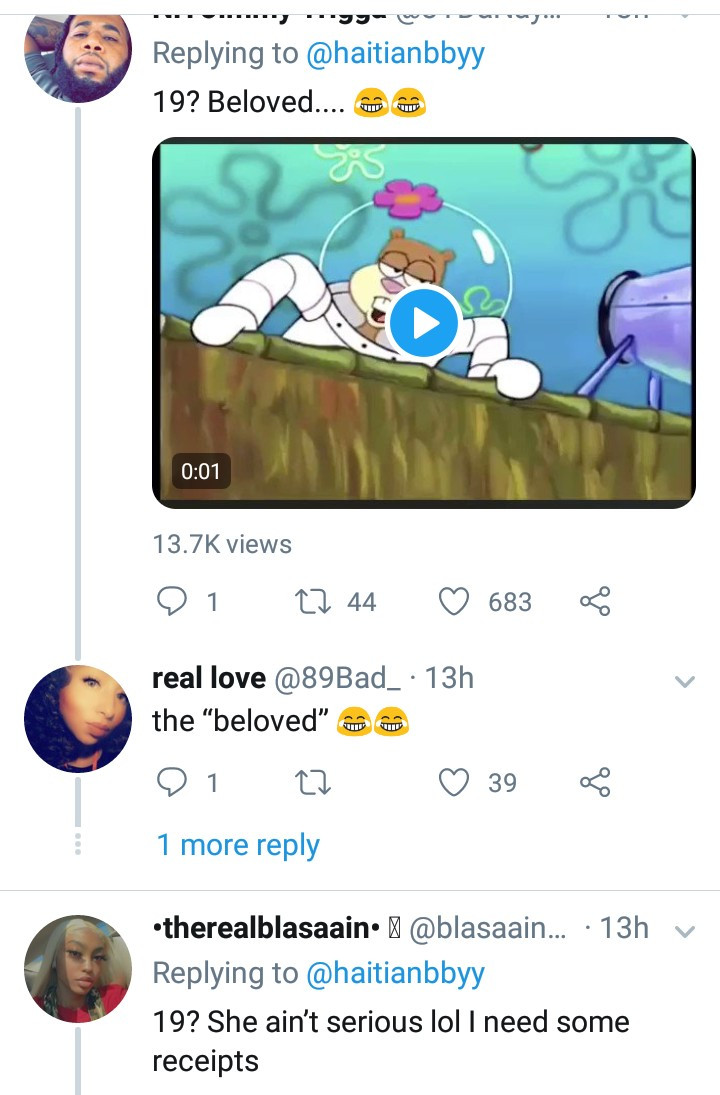Screen dimensions: 720x1095
Task: Expand the '1 more reply' thread
Action: 238,845
